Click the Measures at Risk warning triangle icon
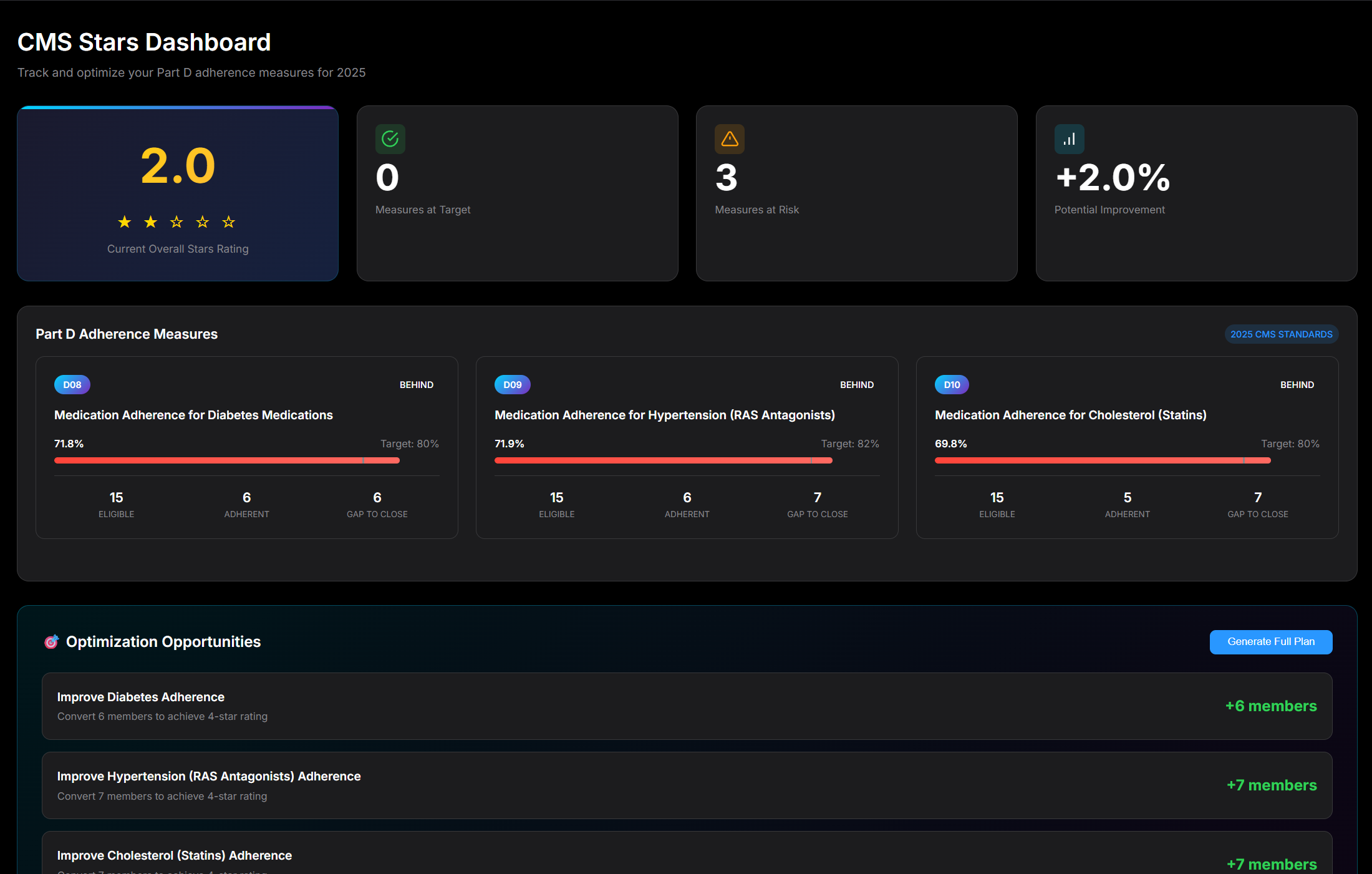 point(730,138)
